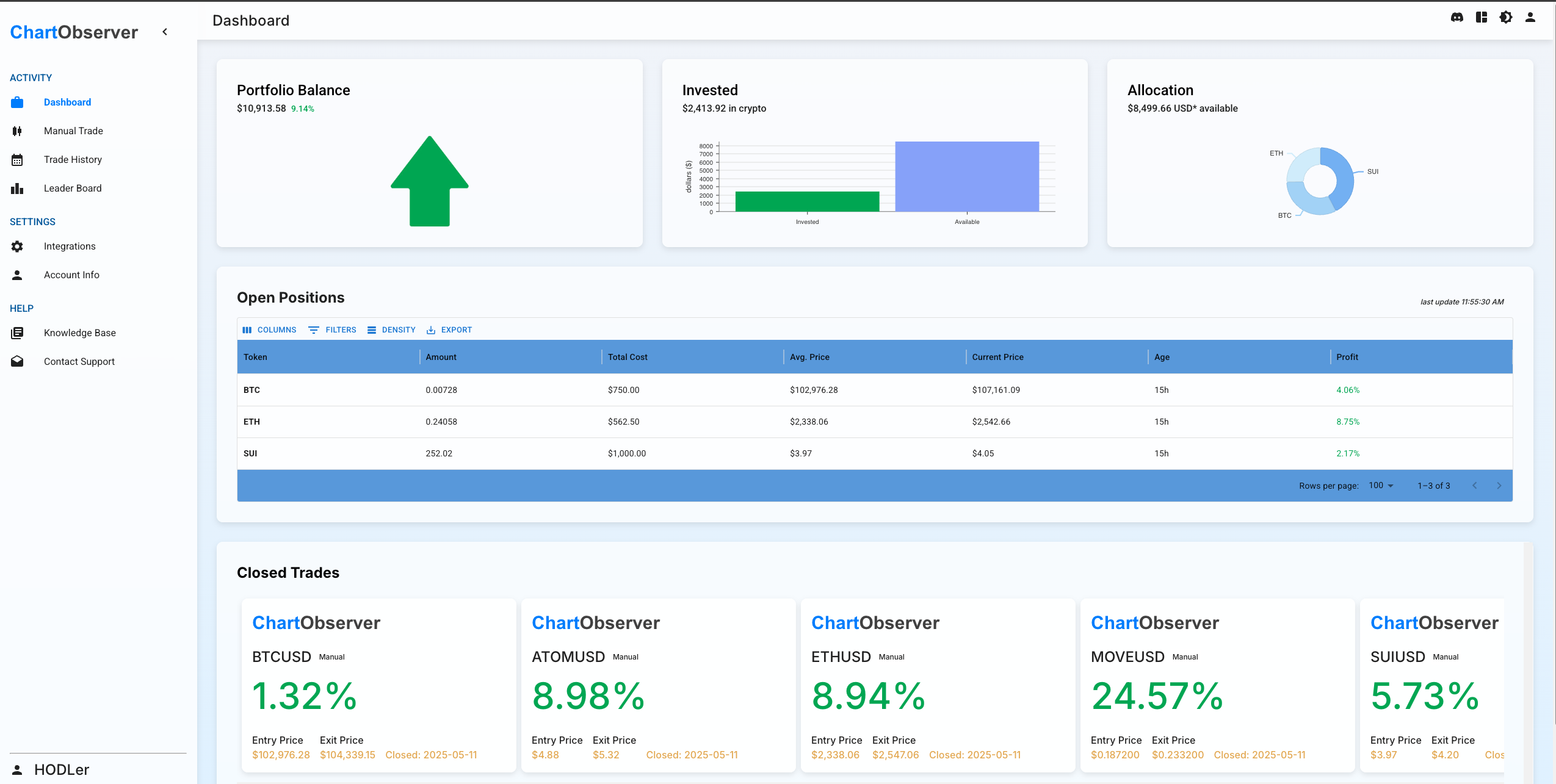Click the Leader Board bar chart icon
Image resolution: width=1556 pixels, height=784 pixels.
point(17,189)
